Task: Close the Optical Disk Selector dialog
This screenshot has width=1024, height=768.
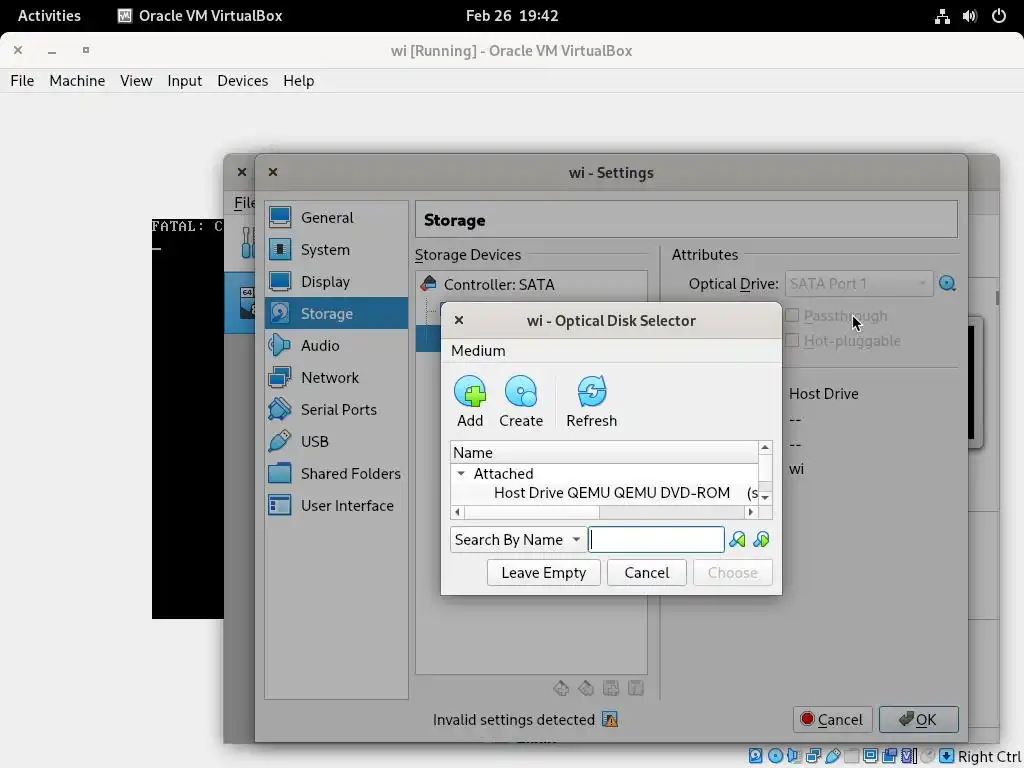Action: click(459, 320)
